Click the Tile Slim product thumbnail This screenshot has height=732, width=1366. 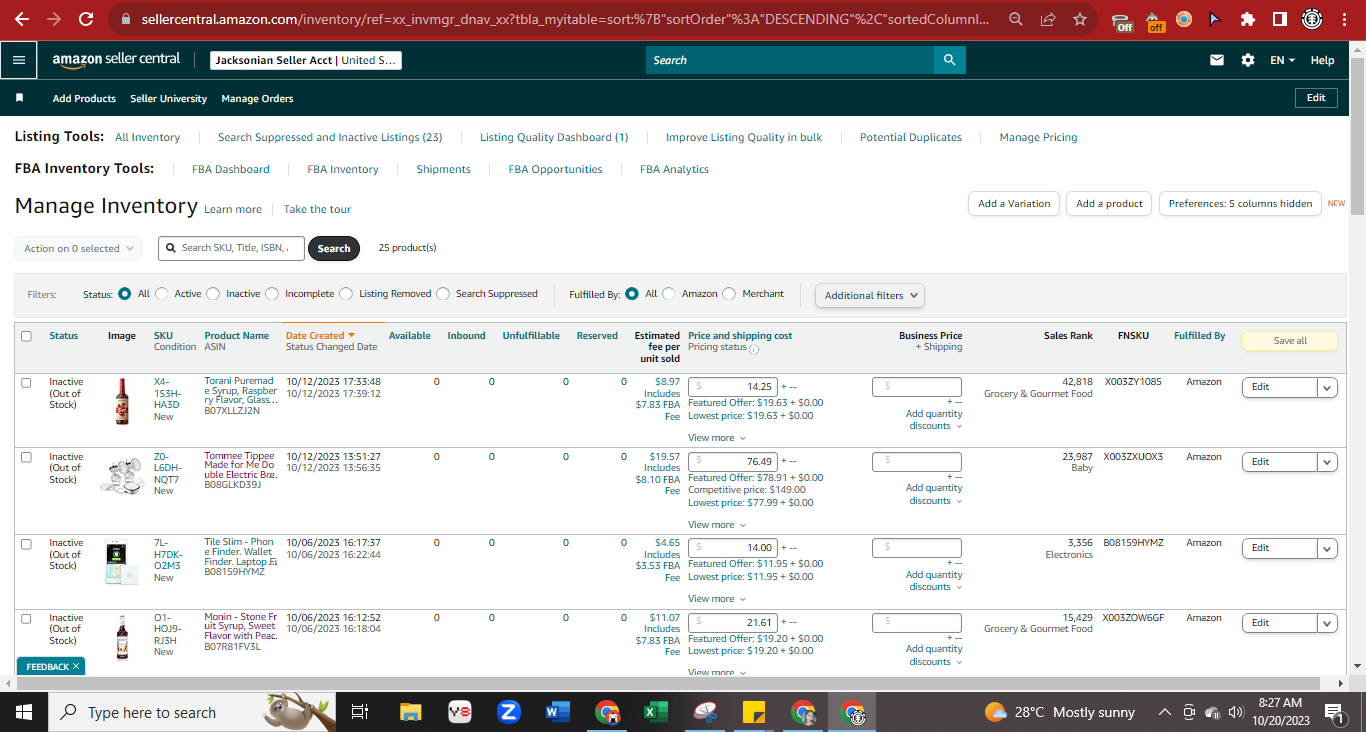[122, 562]
